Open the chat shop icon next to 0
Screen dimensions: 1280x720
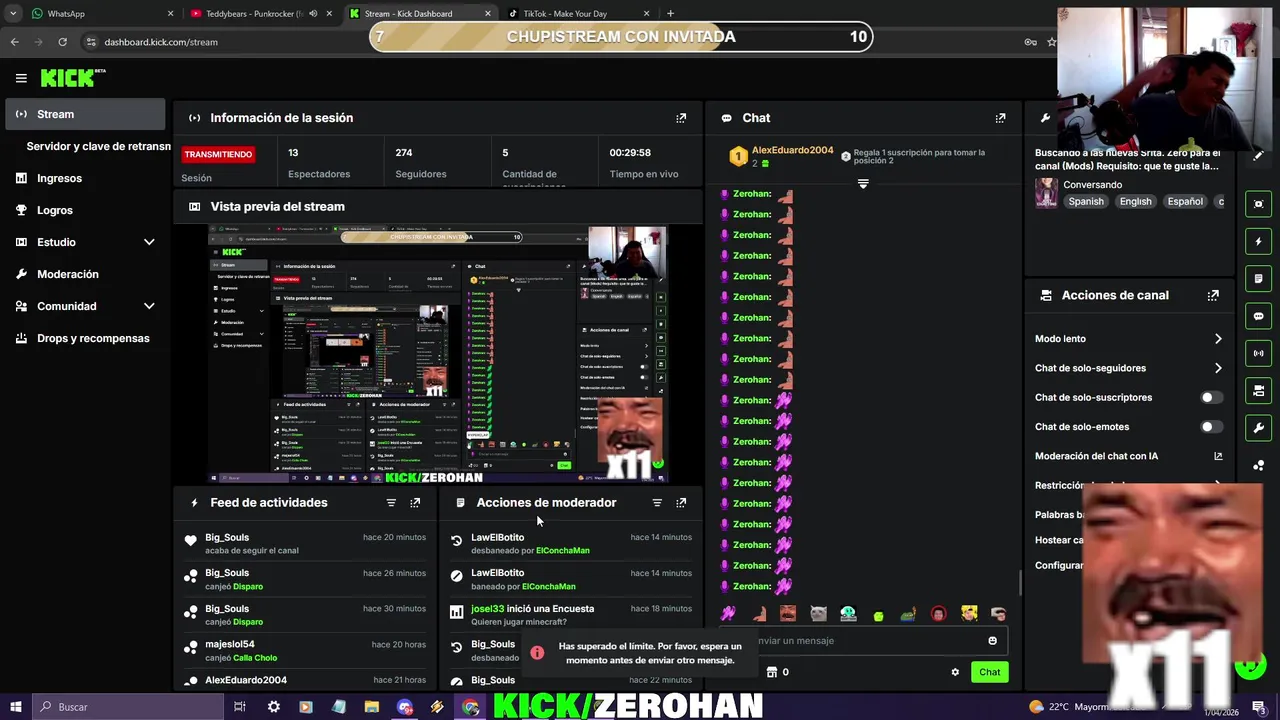(771, 672)
